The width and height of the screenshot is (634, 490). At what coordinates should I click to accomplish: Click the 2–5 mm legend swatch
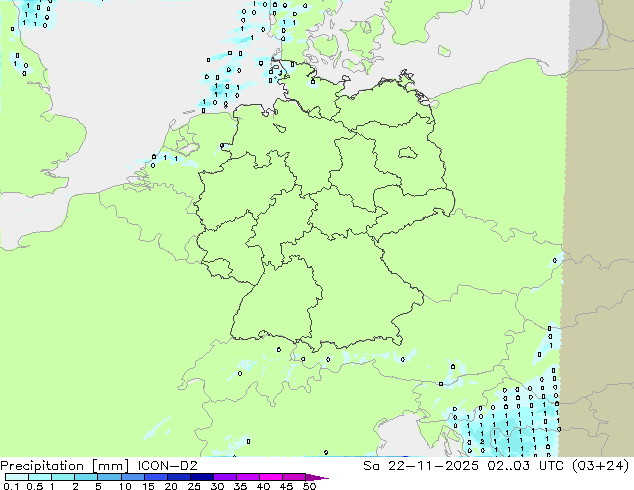pyautogui.click(x=86, y=477)
